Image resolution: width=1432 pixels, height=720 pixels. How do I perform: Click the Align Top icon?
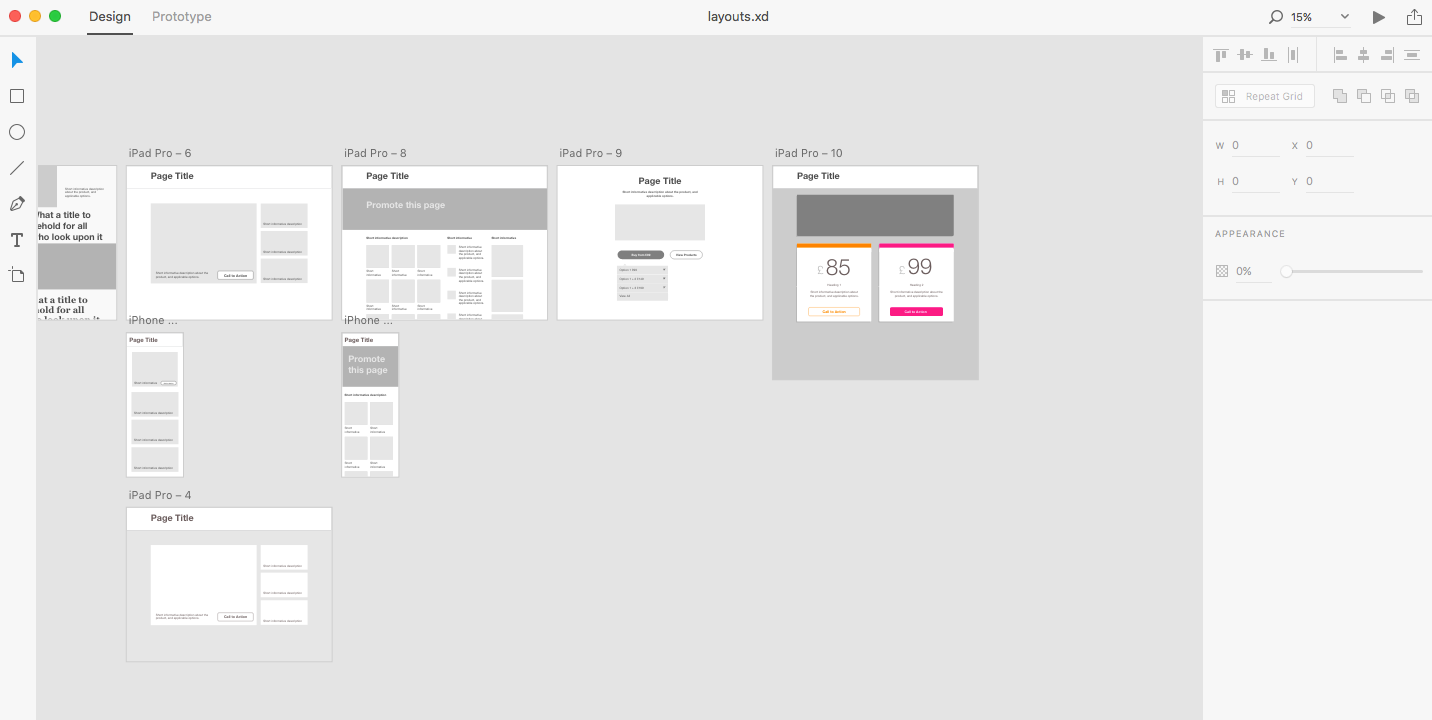[x=1221, y=55]
